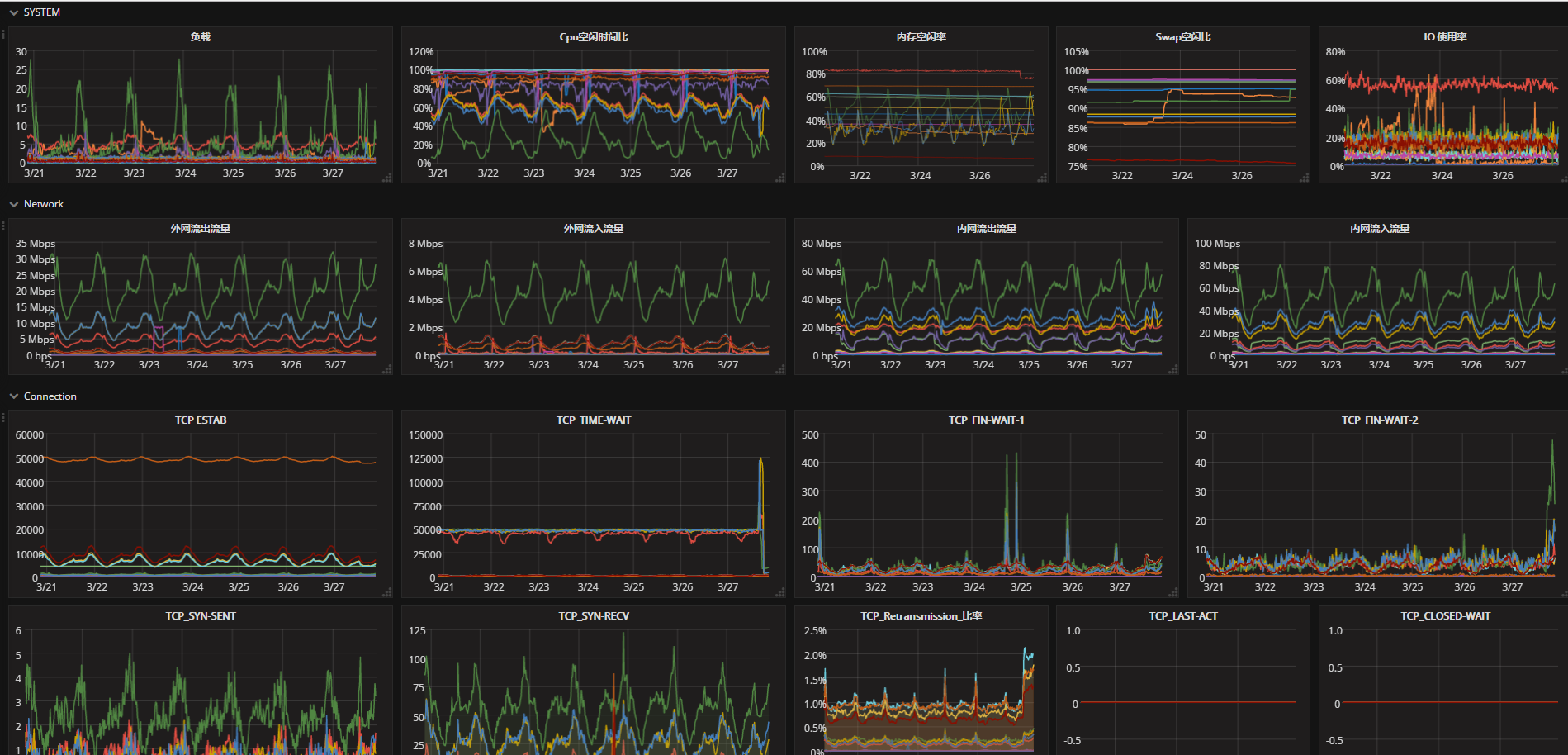Collapse the SYSTEM row chevron
This screenshot has height=755, width=1568.
tap(14, 12)
